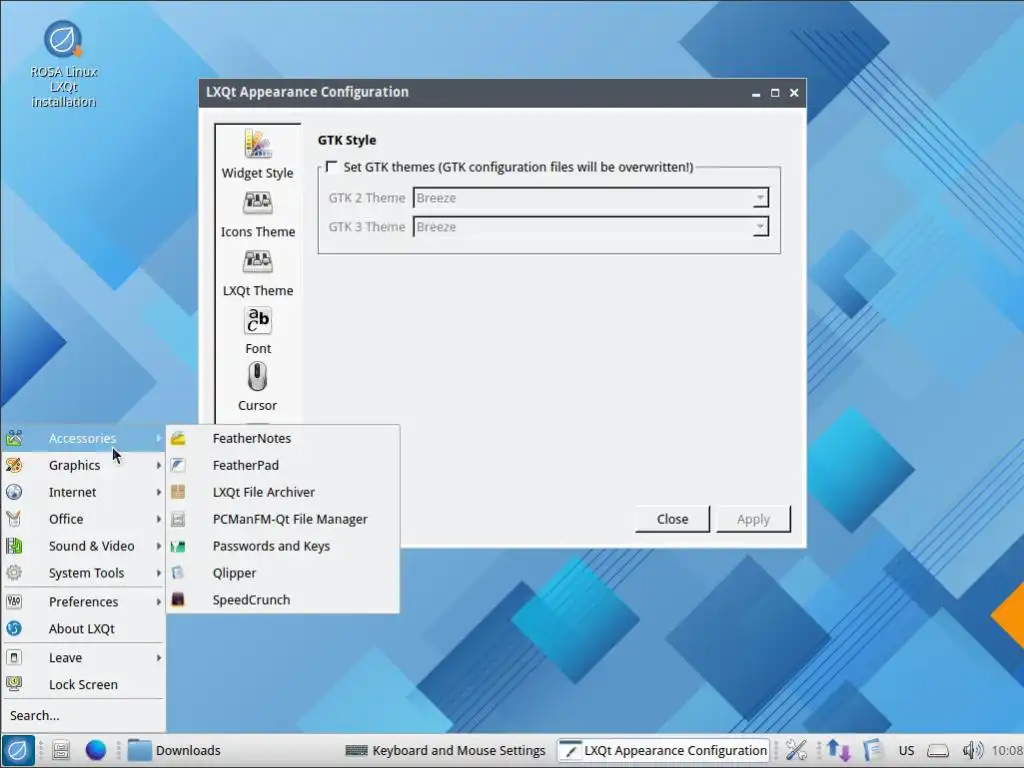Image resolution: width=1024 pixels, height=768 pixels.
Task: Click the Internet category globe icon
Action: pyautogui.click(x=14, y=492)
